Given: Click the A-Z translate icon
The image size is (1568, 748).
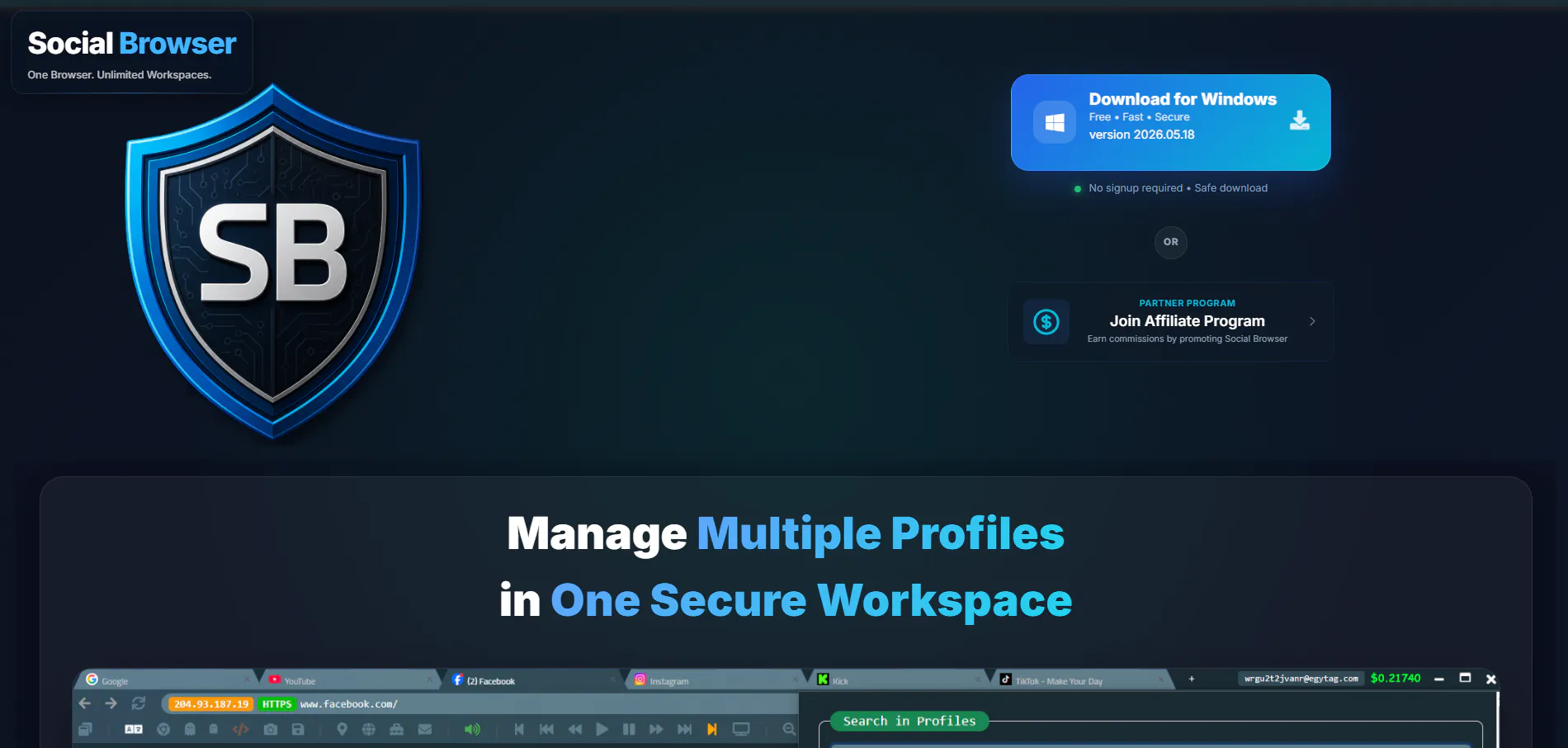Looking at the screenshot, I should (x=134, y=729).
